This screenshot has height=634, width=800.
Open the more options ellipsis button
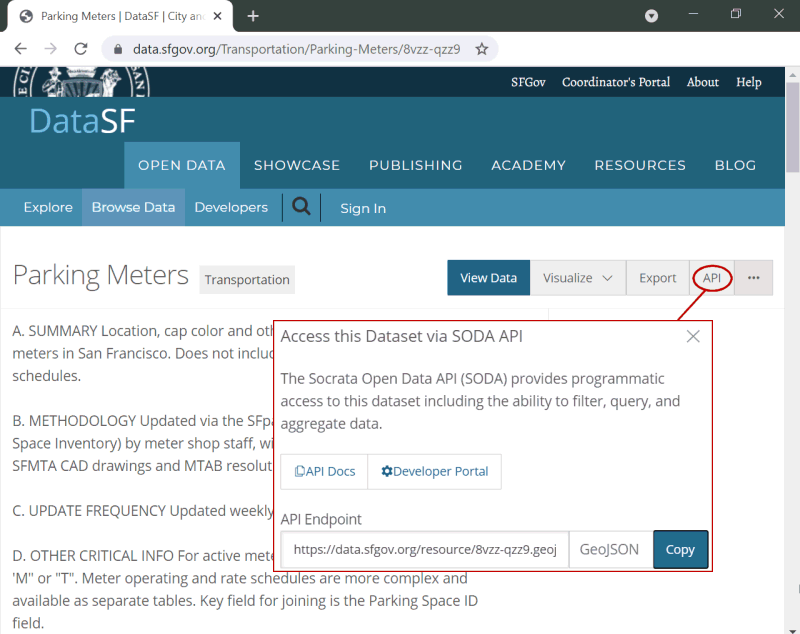pyautogui.click(x=753, y=278)
